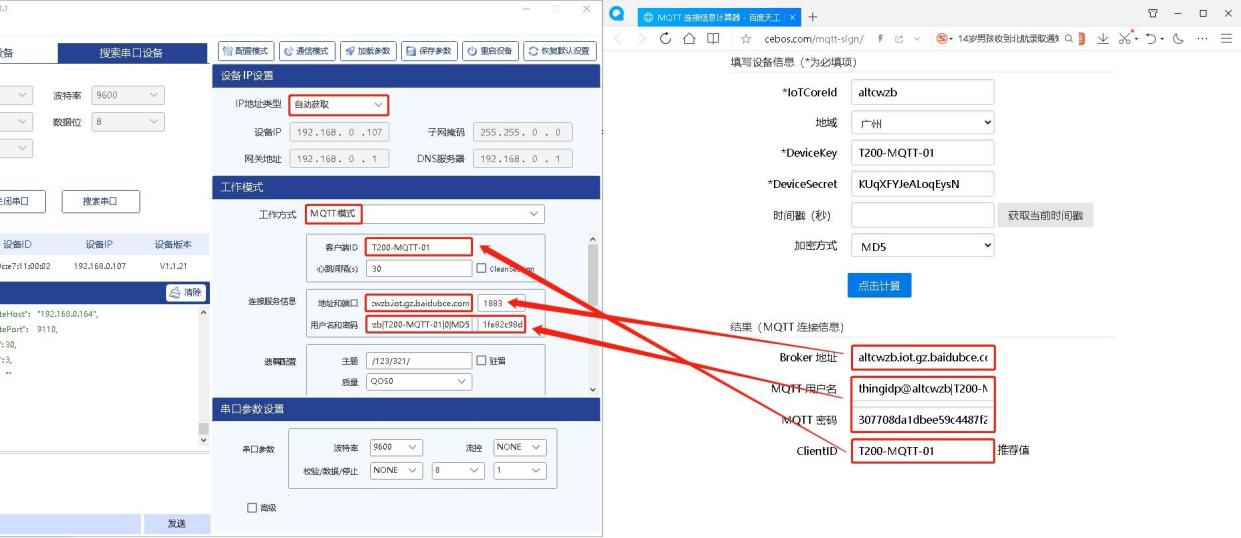Click the 客户端ID input field
Image resolution: width=1241 pixels, height=538 pixels.
418,247
